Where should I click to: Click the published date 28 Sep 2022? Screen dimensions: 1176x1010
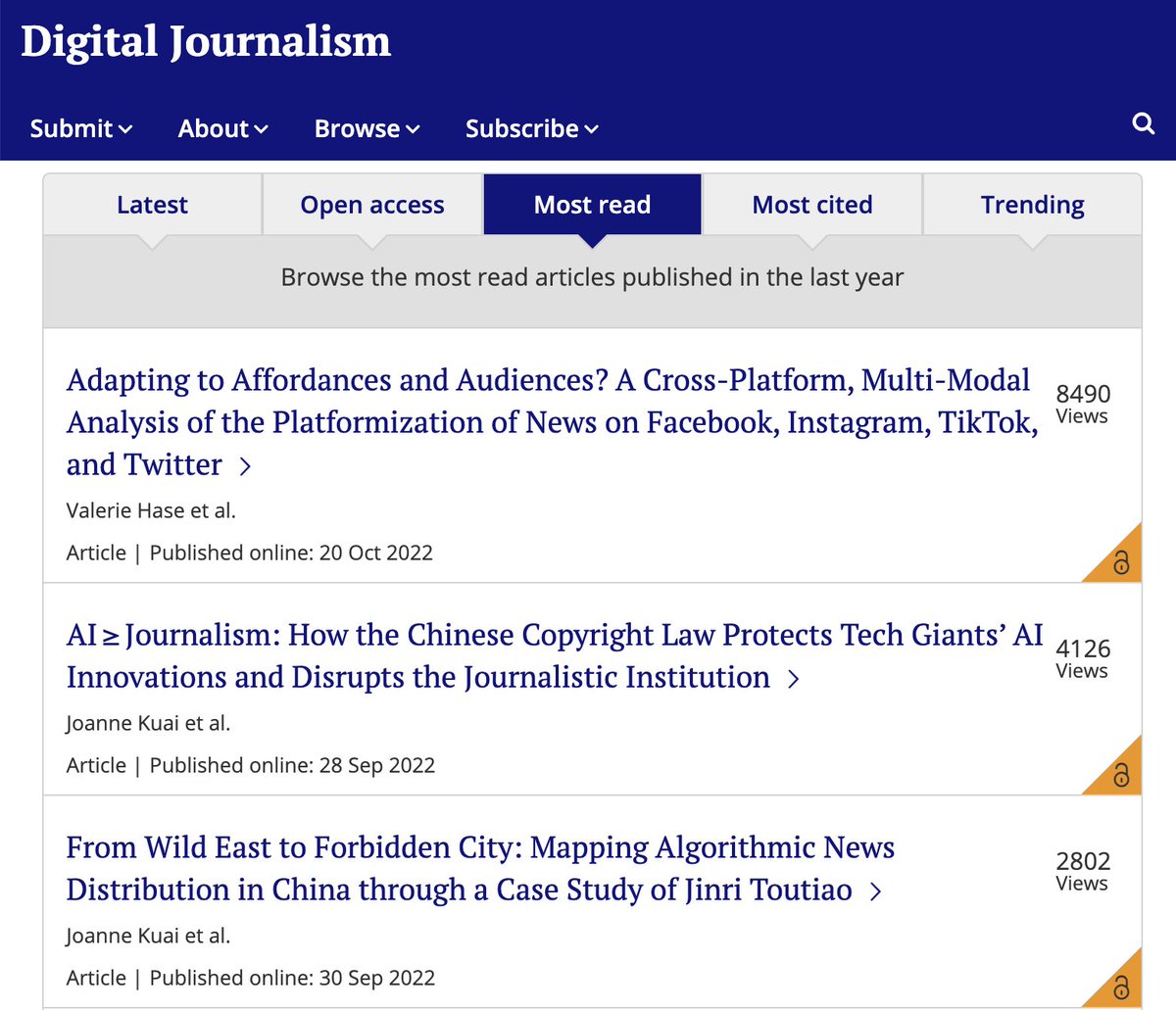[377, 765]
